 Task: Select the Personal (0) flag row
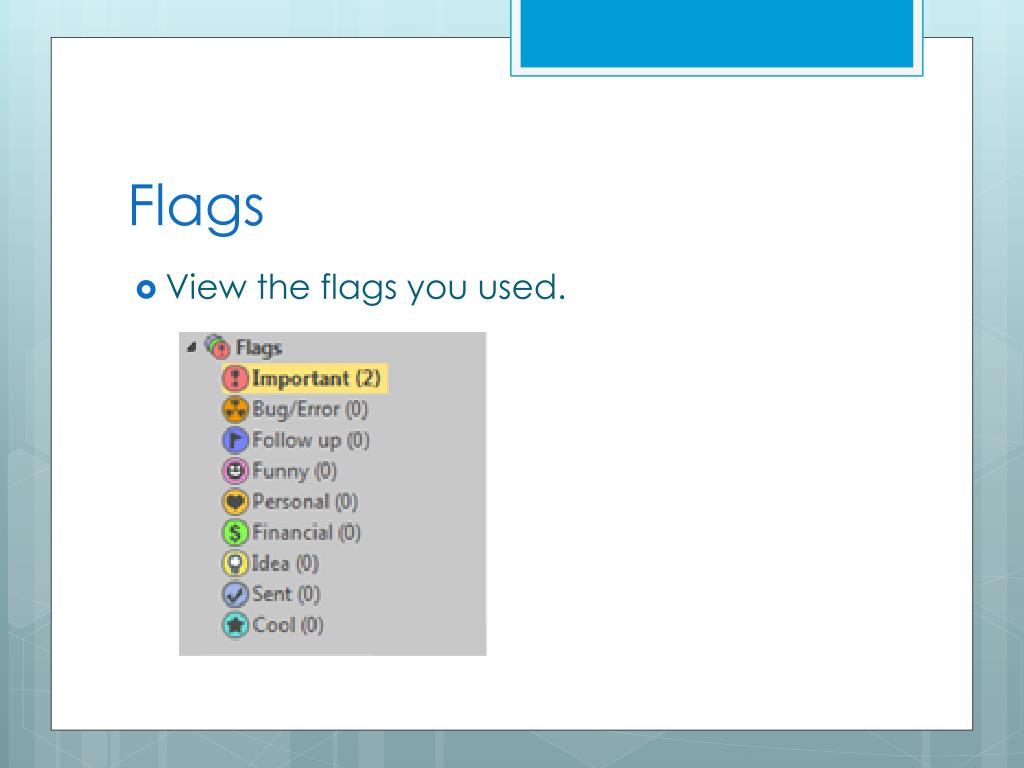(290, 502)
